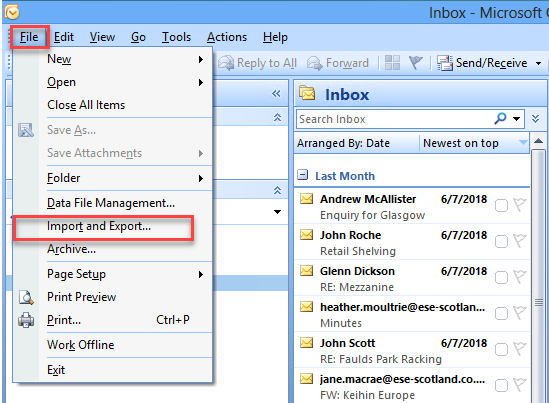The image size is (549, 403).
Task: Flag the John Roche email
Action: tap(520, 241)
